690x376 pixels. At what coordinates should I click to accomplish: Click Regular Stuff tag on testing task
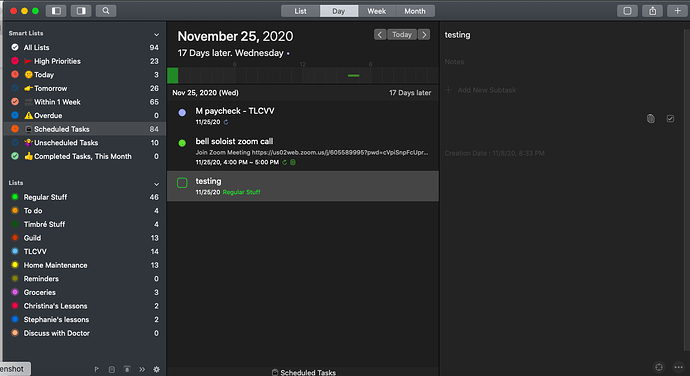coord(242,192)
